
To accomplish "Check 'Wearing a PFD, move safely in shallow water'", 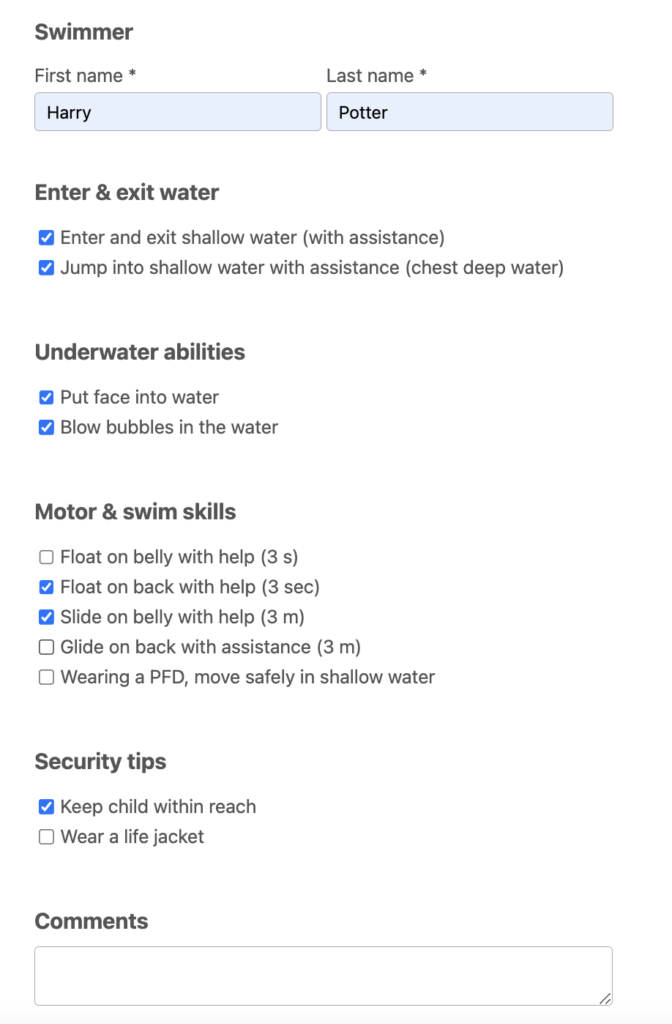I will click(x=46, y=677).
